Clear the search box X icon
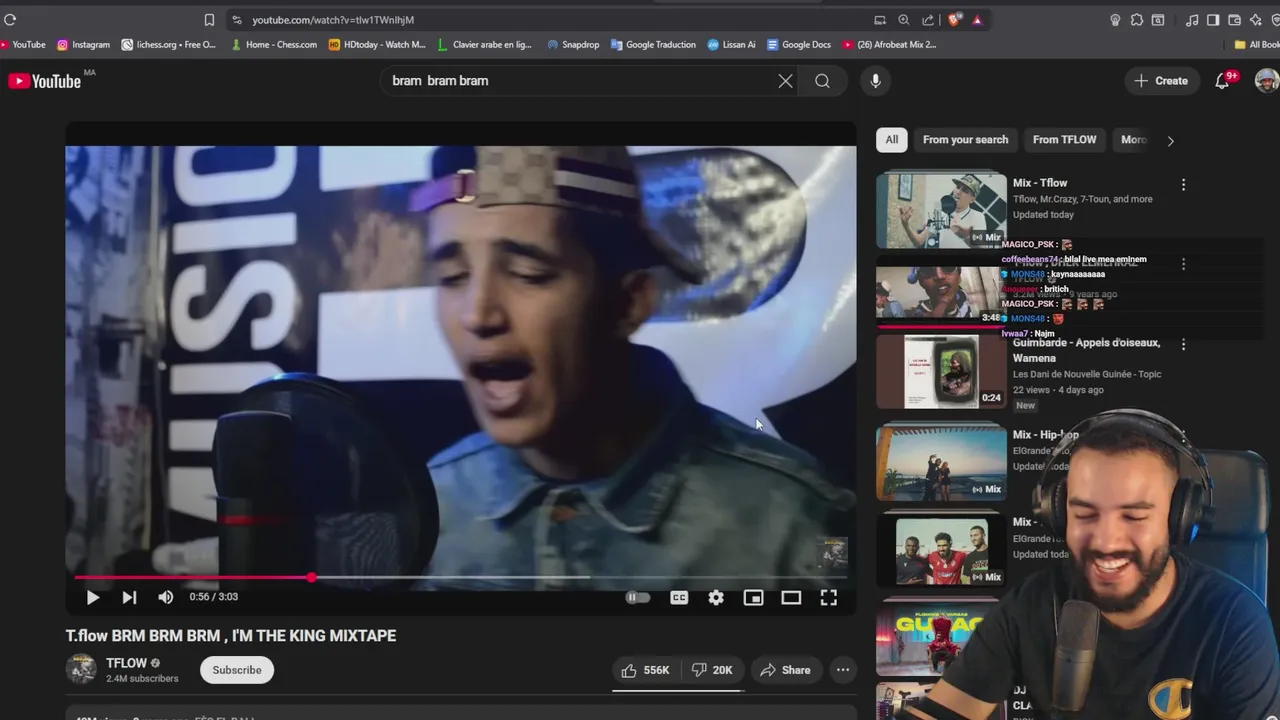1280x720 pixels. pos(786,81)
